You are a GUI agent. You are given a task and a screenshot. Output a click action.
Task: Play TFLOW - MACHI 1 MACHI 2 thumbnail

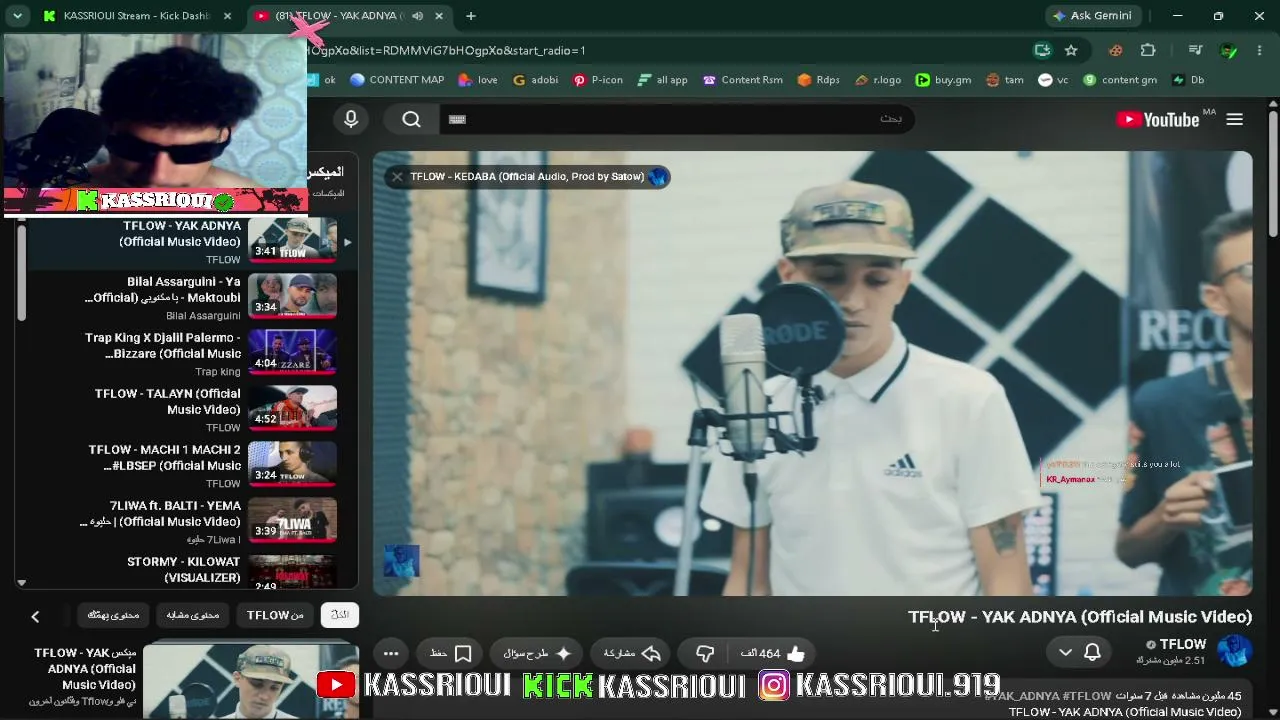coord(292,464)
